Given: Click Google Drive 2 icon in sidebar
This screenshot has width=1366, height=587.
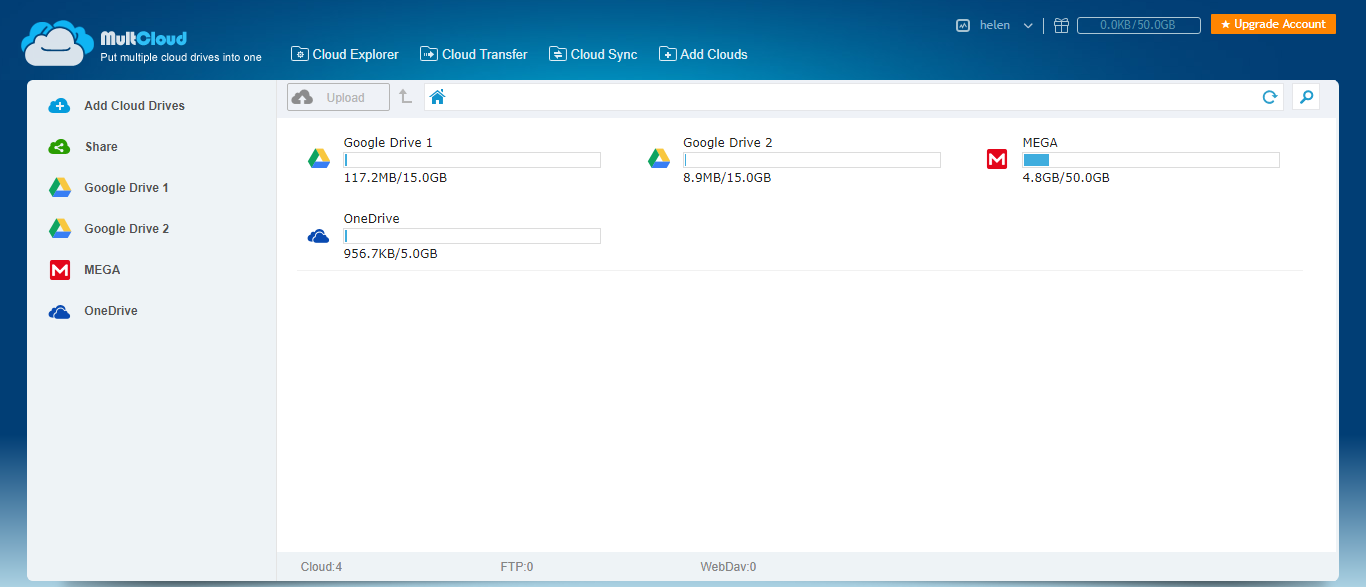Looking at the screenshot, I should (x=60, y=229).
